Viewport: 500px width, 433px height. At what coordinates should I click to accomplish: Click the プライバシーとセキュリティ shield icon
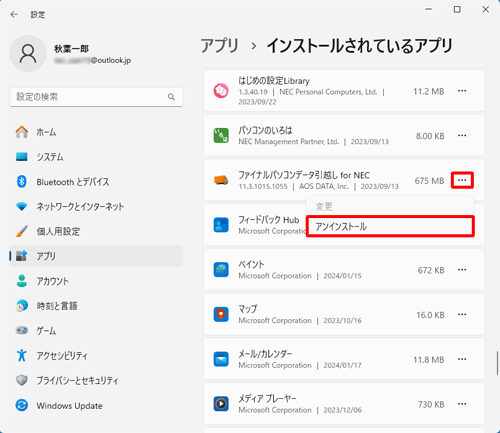click(22, 380)
